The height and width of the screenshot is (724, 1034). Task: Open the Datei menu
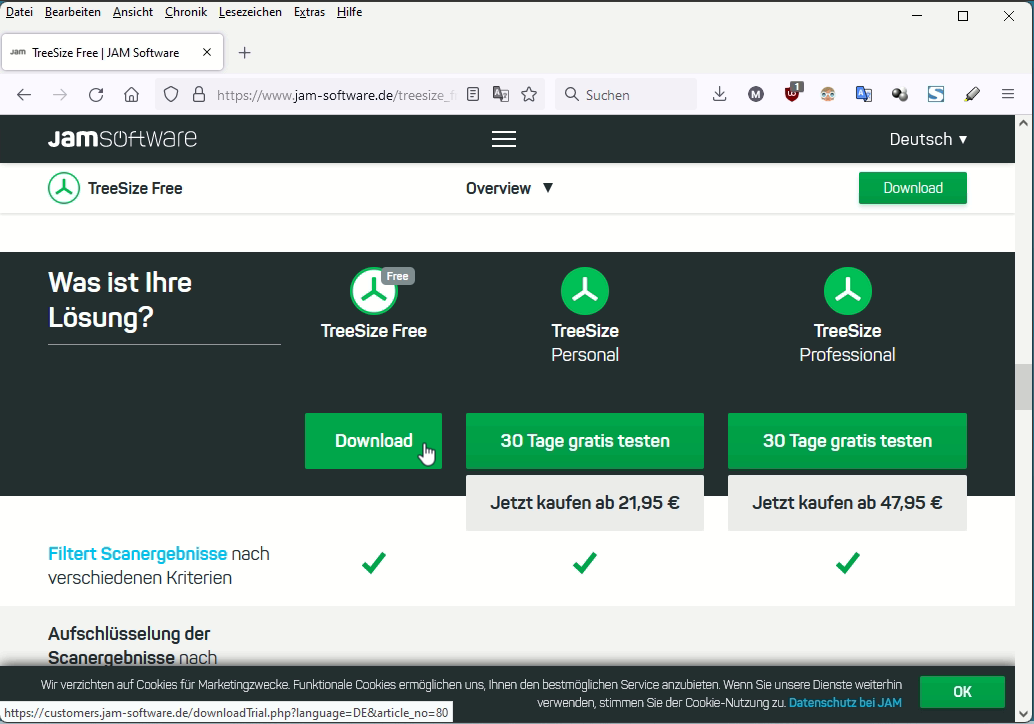[19, 12]
